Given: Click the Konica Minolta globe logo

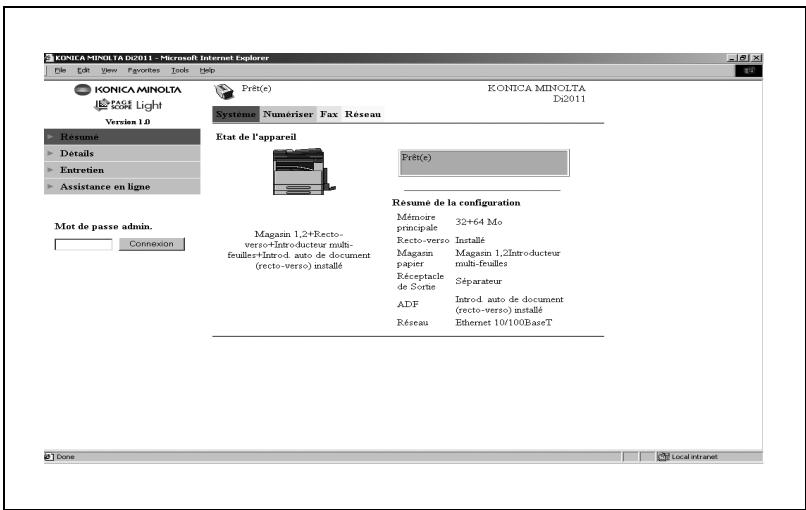Looking at the screenshot, I should (x=82, y=90).
